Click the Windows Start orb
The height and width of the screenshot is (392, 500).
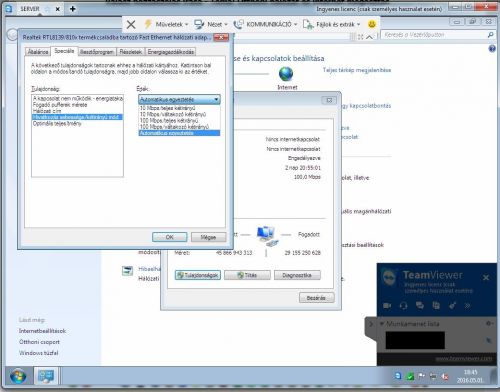[18, 377]
